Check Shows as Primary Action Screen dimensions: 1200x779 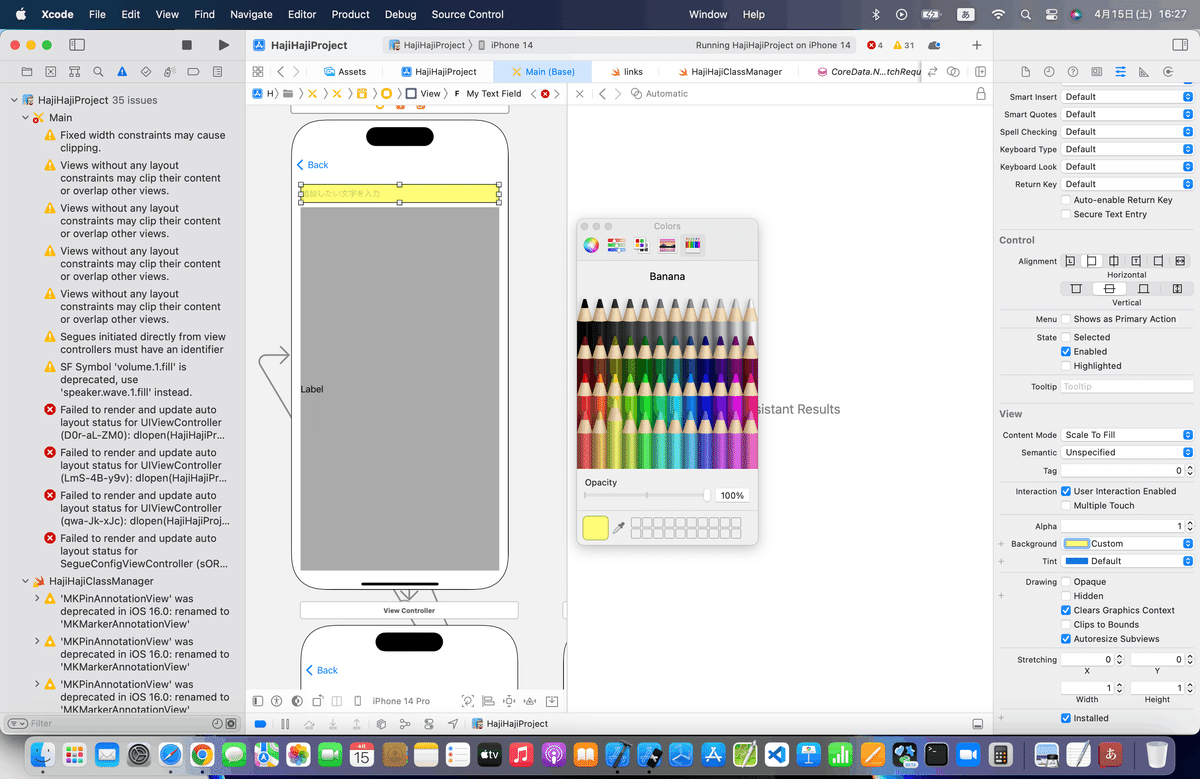(1066, 319)
